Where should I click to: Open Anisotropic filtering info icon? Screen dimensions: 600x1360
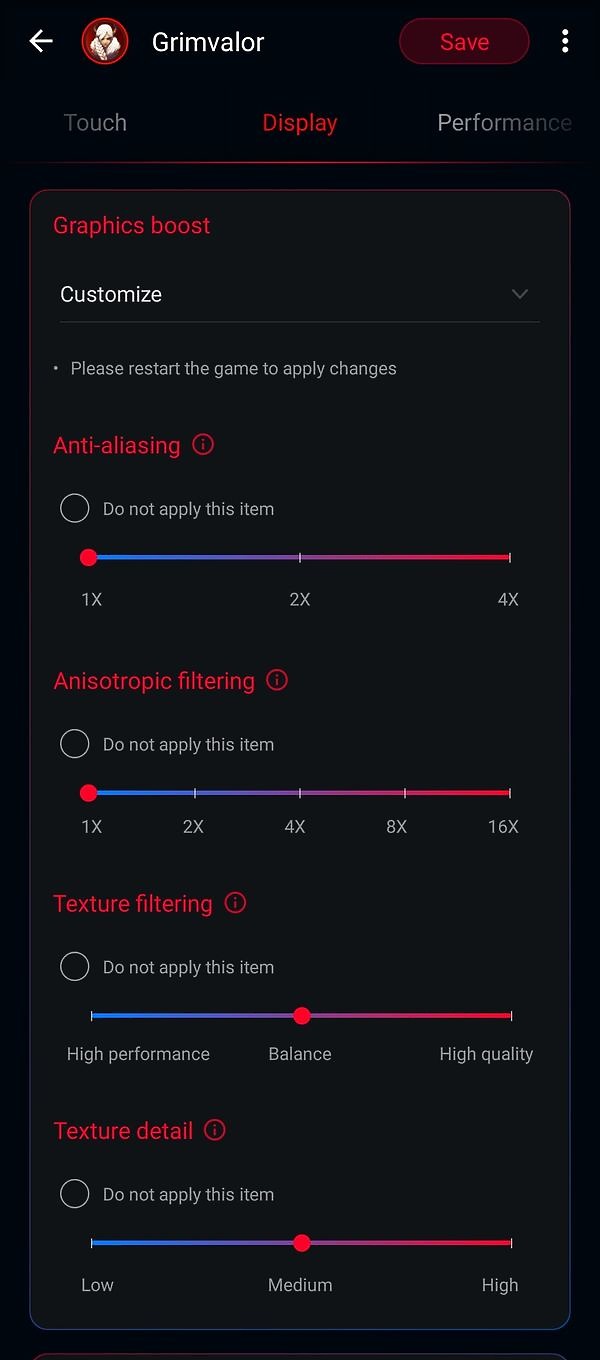tap(277, 680)
